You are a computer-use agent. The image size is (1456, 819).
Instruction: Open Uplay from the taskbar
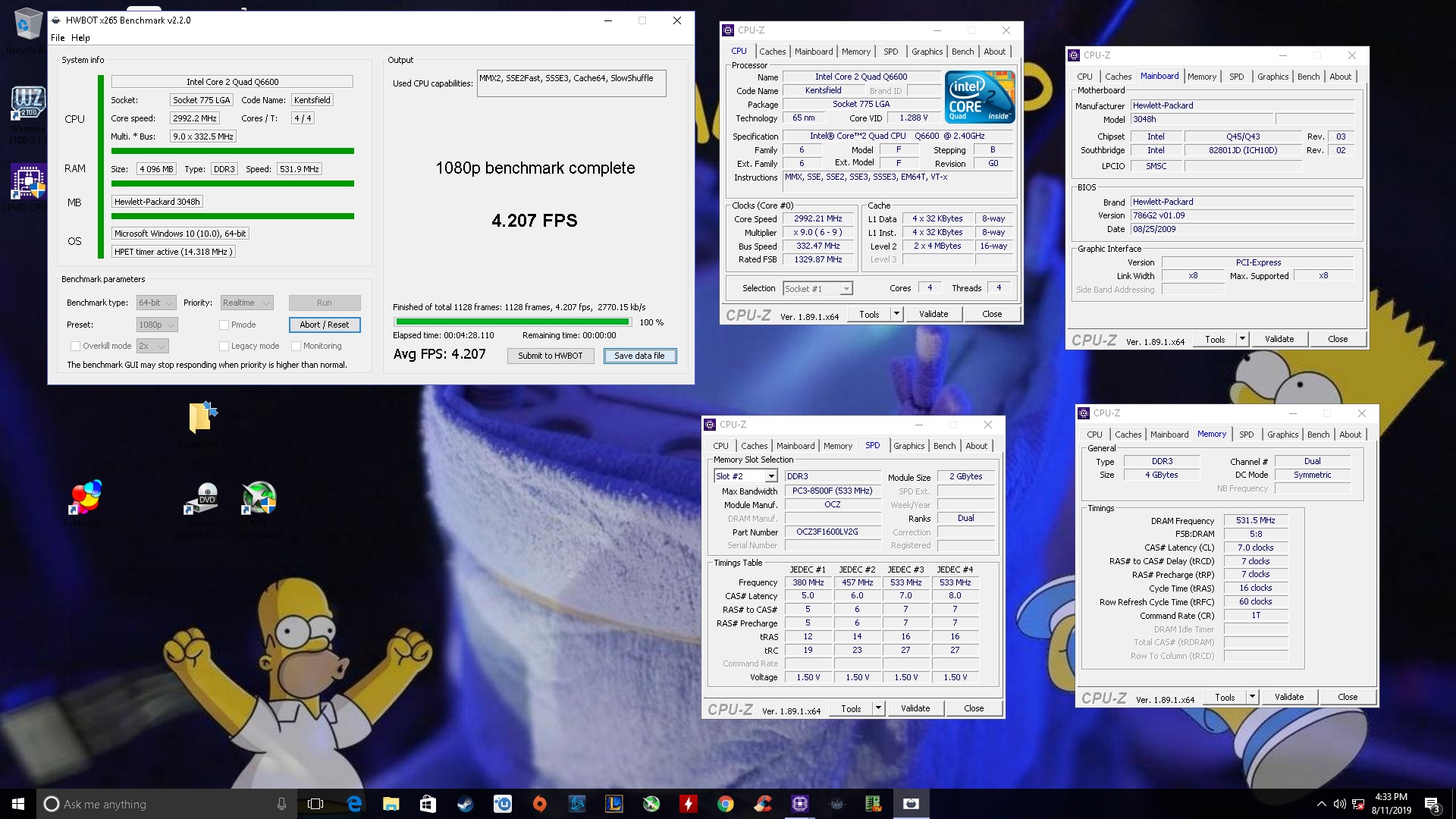(503, 804)
